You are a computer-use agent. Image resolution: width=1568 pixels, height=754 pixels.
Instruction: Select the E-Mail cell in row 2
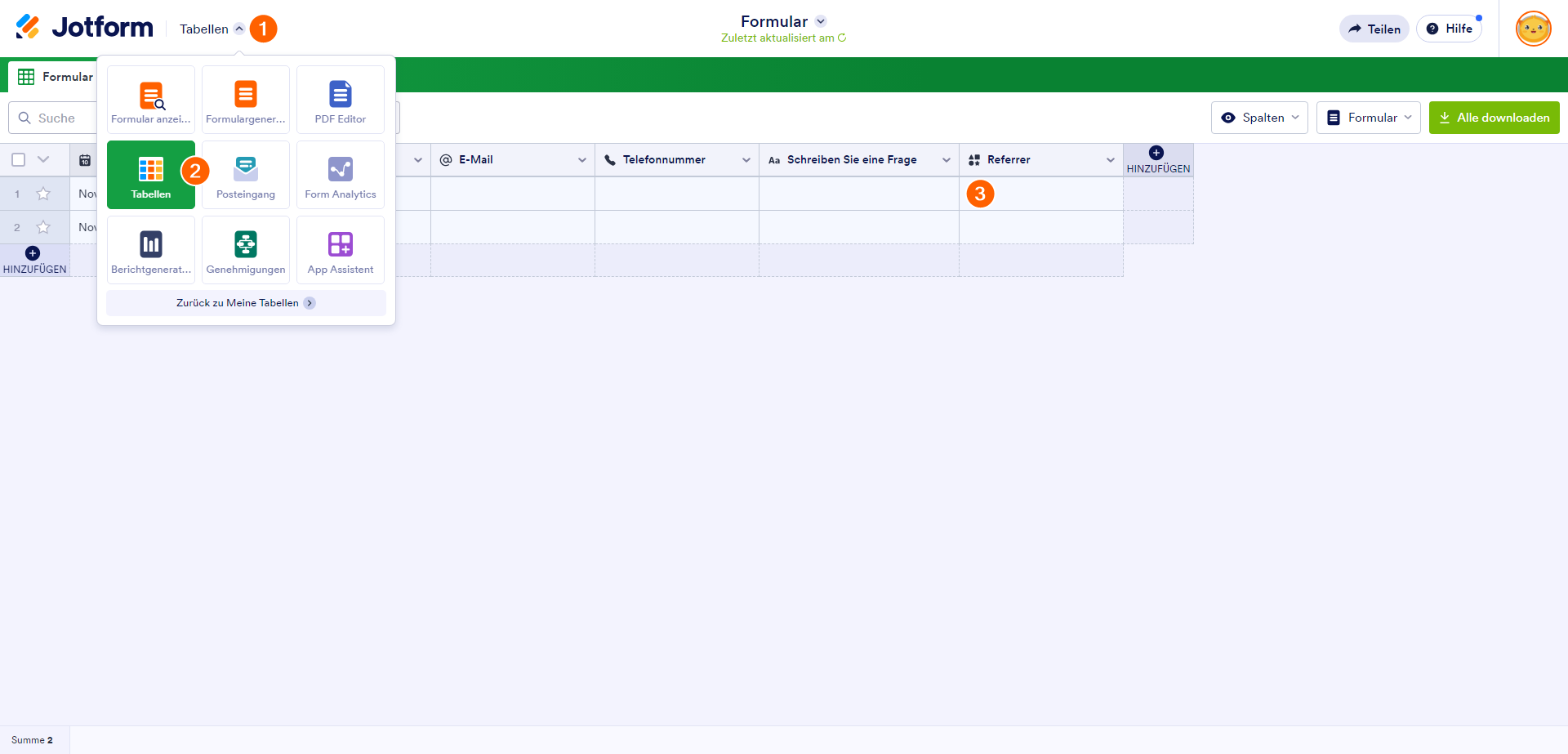513,227
